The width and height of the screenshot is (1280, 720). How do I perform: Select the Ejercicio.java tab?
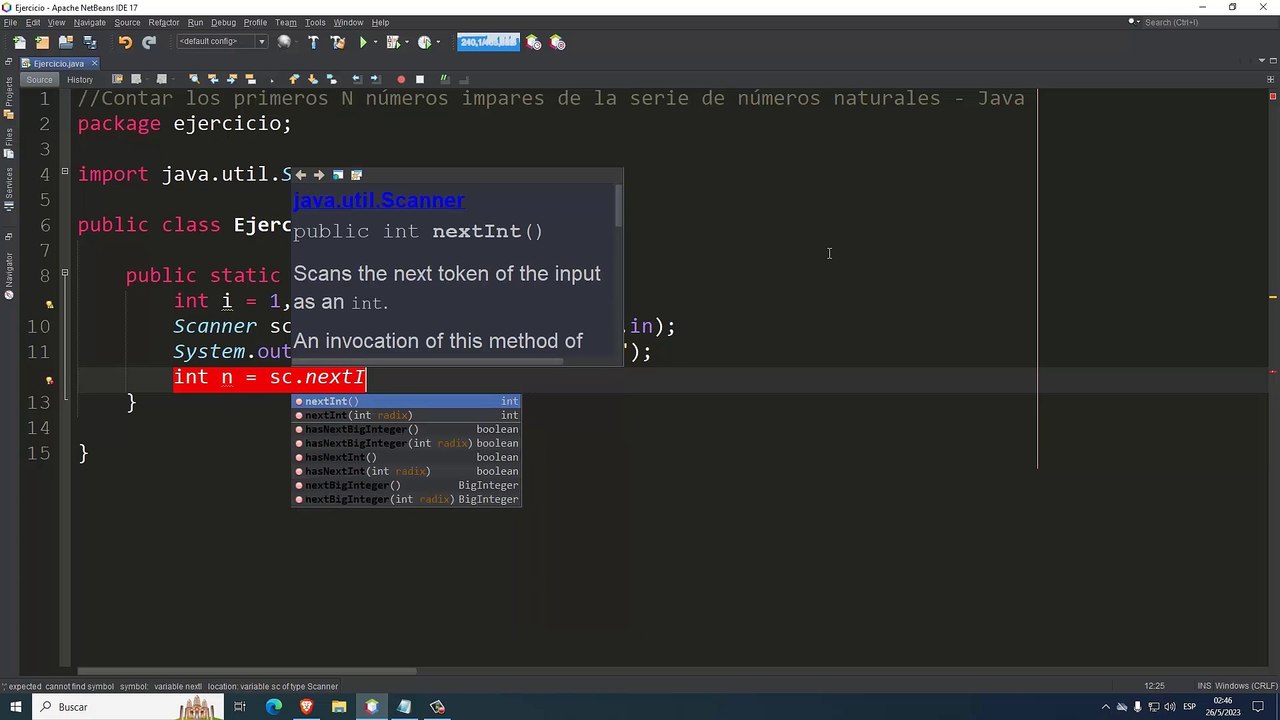pyautogui.click(x=58, y=63)
